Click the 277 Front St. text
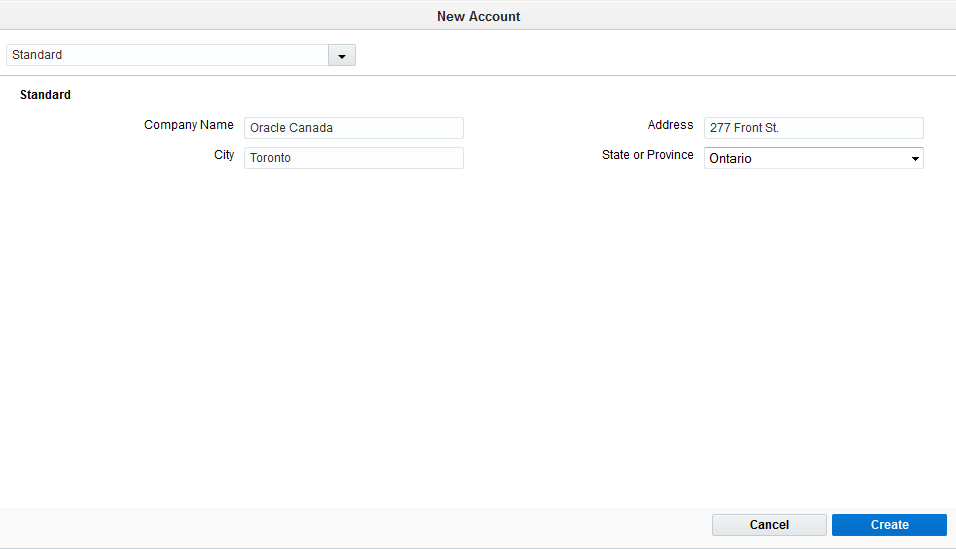 (744, 128)
